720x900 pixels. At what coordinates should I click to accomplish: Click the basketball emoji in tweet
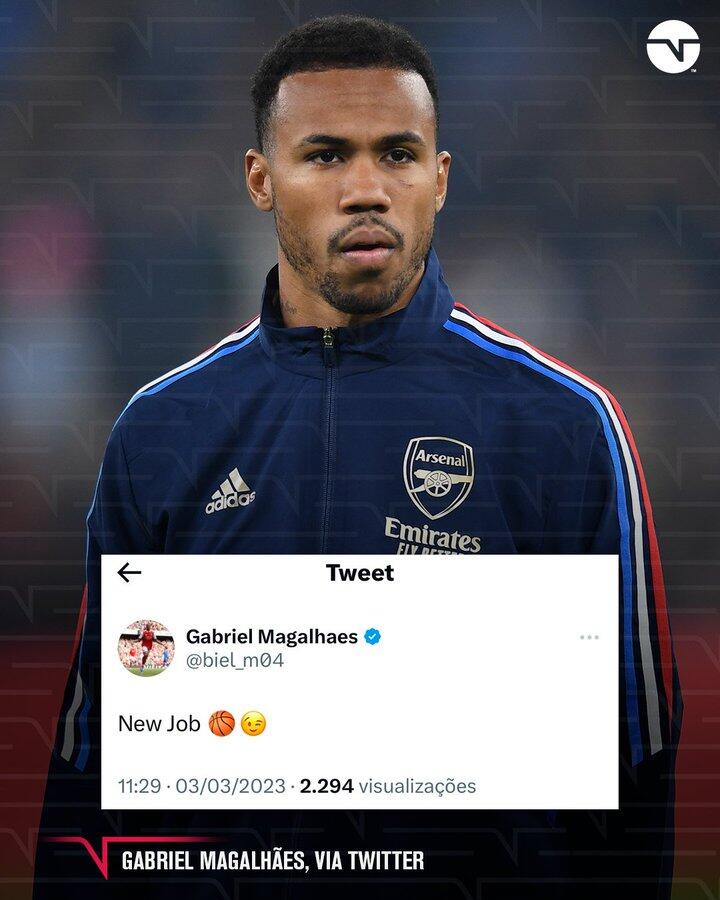(x=222, y=723)
